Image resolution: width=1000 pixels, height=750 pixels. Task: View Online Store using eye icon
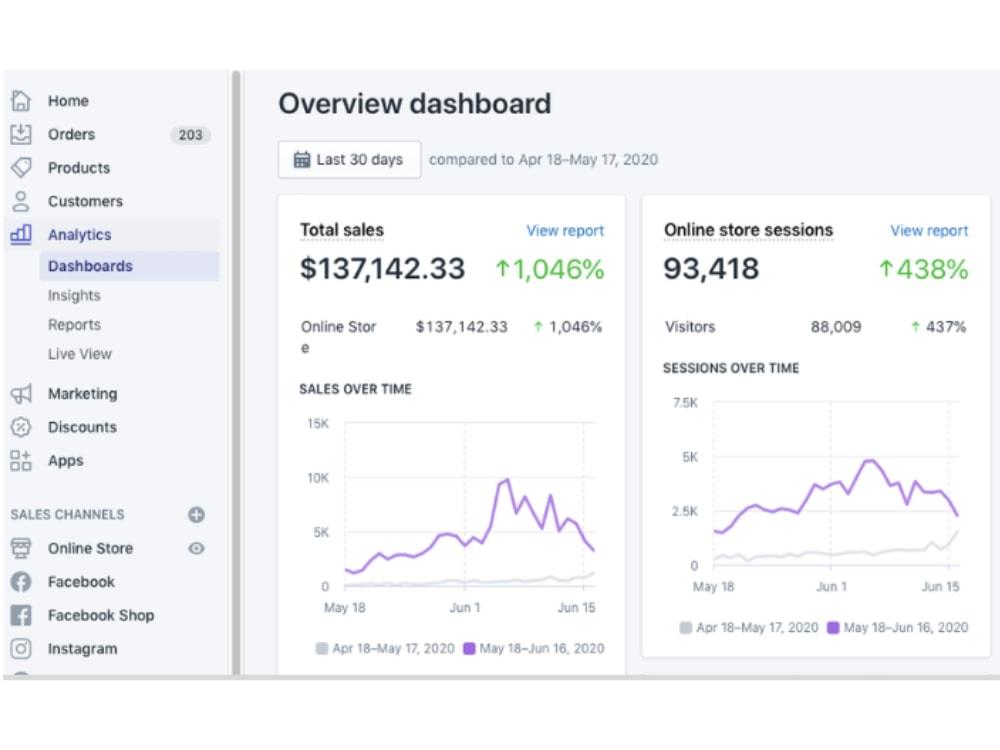196,548
